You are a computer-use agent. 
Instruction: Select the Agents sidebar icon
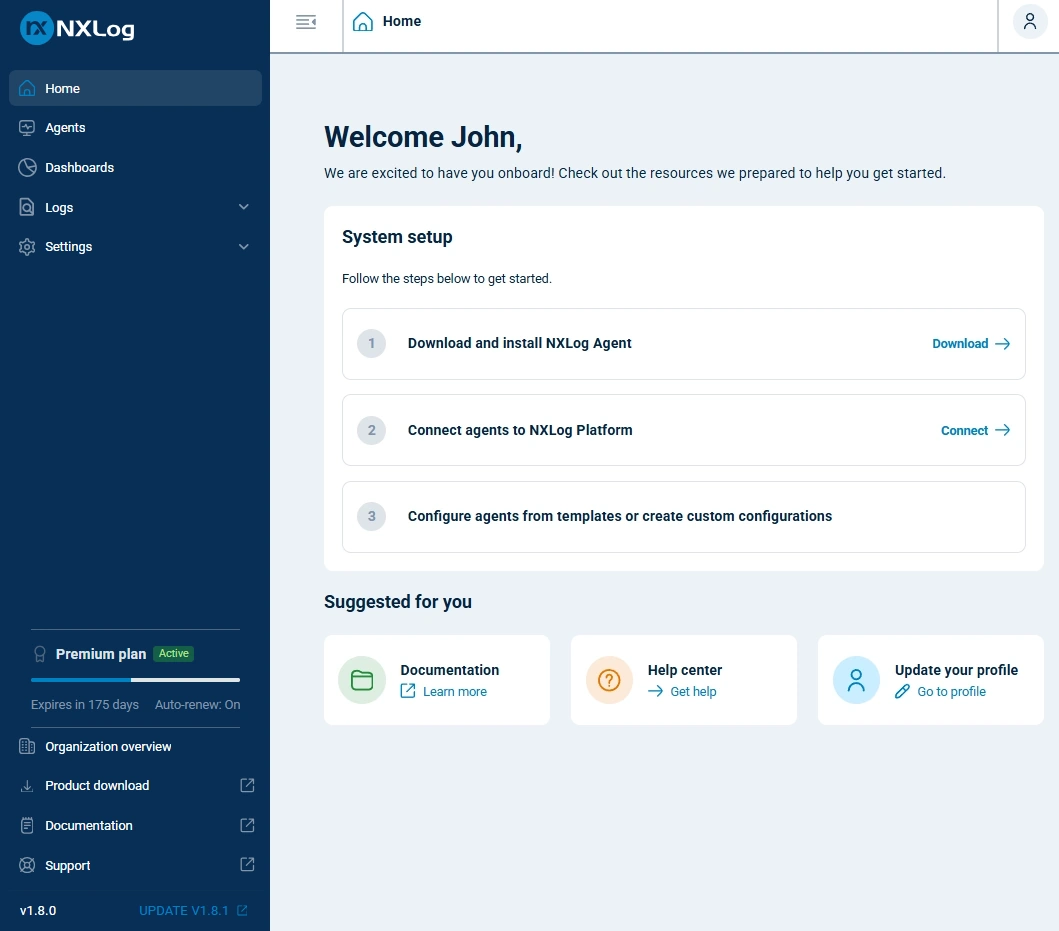(26, 127)
